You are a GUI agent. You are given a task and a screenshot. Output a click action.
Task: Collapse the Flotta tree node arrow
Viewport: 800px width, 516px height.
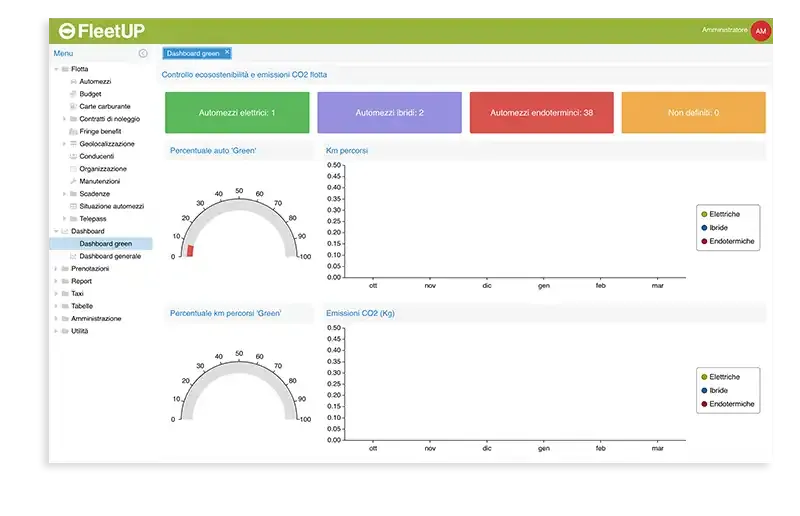click(56, 69)
